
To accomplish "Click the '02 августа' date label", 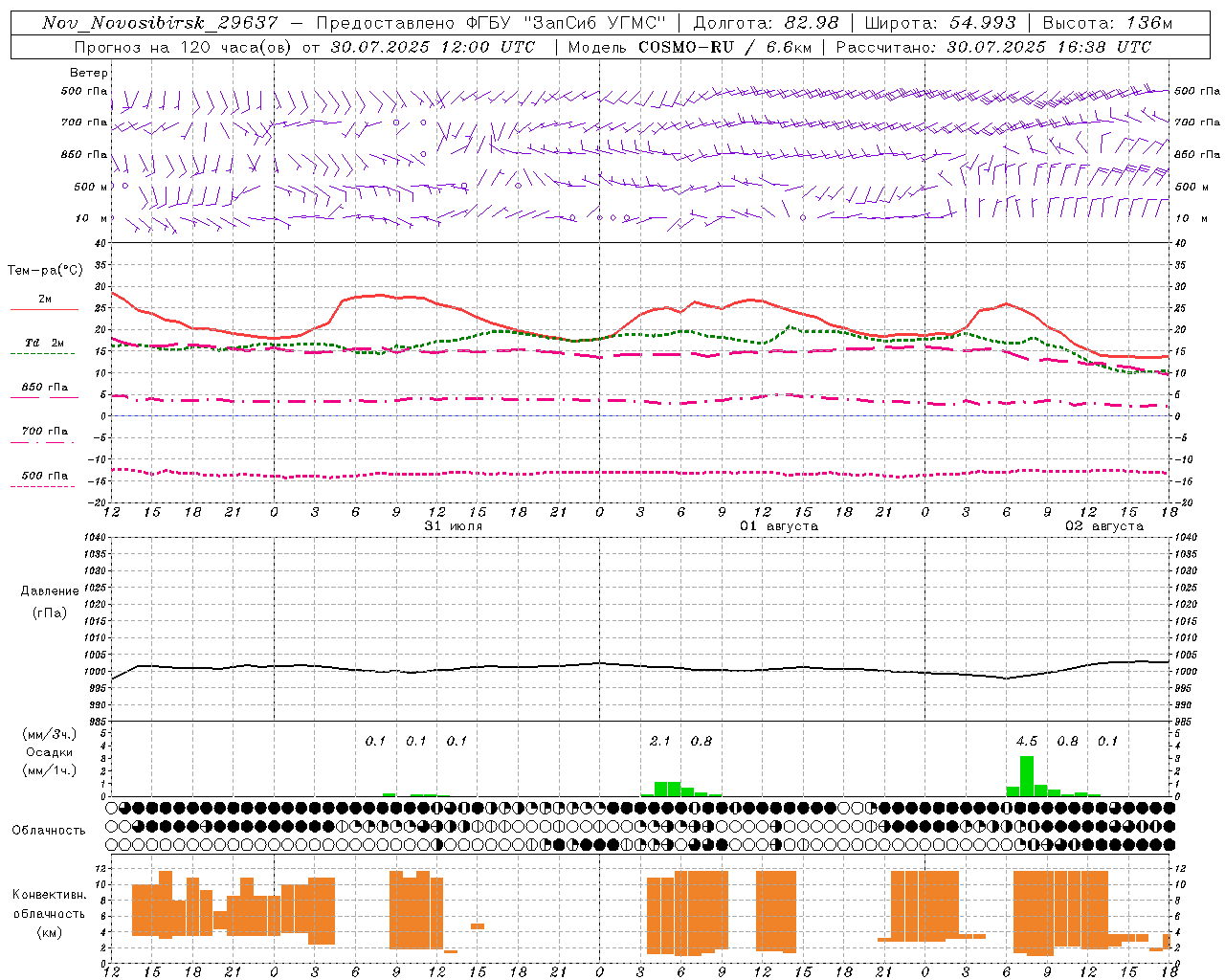I will coord(1103,526).
